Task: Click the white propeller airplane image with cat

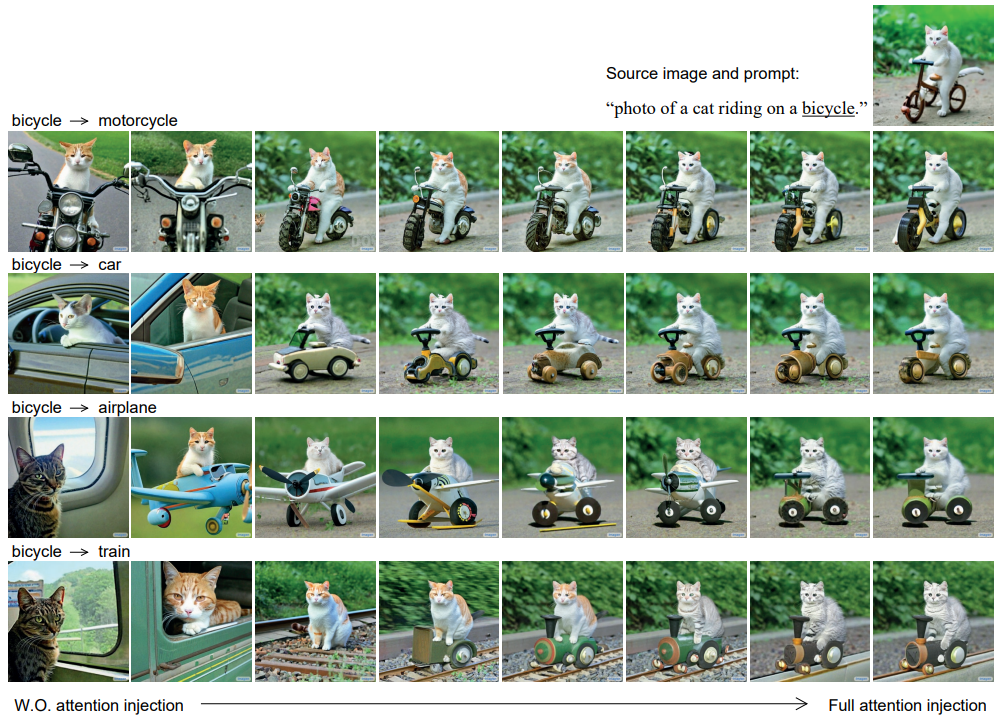Action: [x=315, y=477]
